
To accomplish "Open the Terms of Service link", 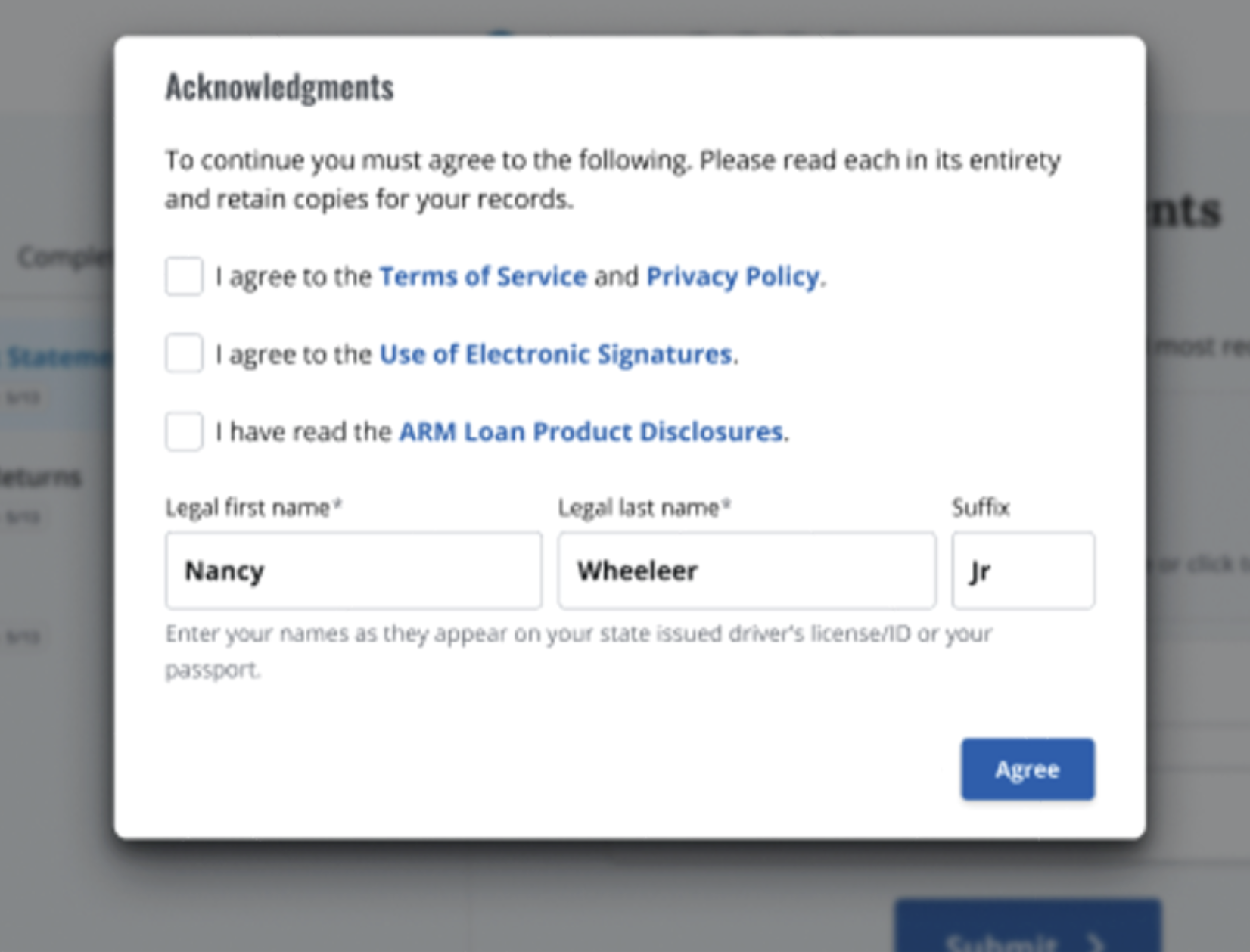I will coord(483,277).
